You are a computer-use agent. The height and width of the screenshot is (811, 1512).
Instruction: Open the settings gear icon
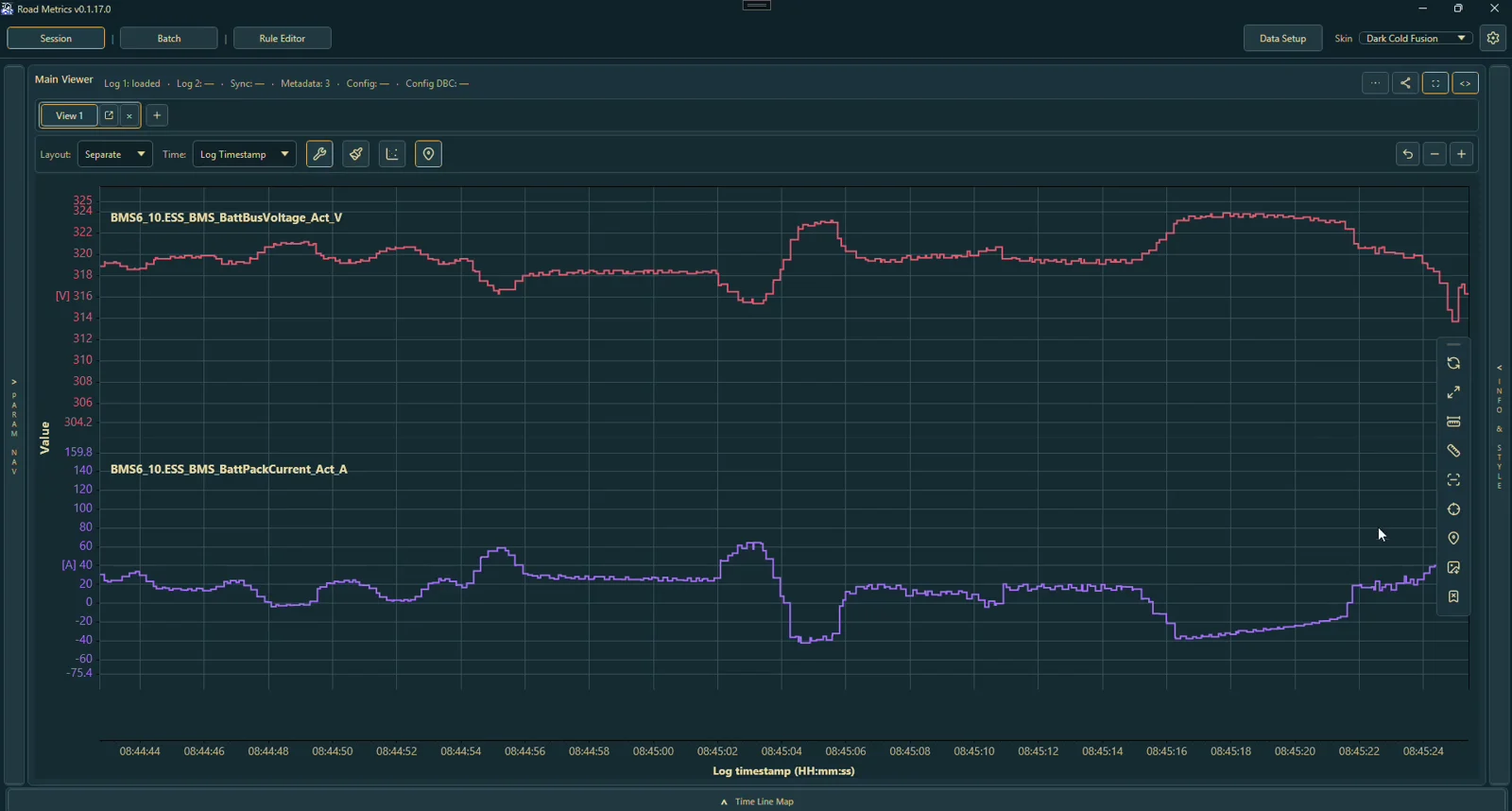click(x=1493, y=39)
